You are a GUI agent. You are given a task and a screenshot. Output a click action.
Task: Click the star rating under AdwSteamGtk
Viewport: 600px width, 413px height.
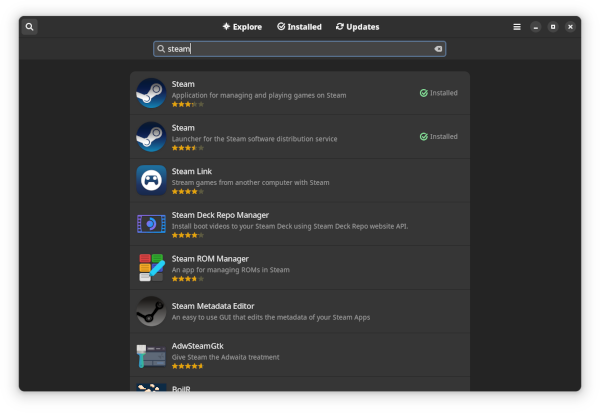pyautogui.click(x=188, y=366)
